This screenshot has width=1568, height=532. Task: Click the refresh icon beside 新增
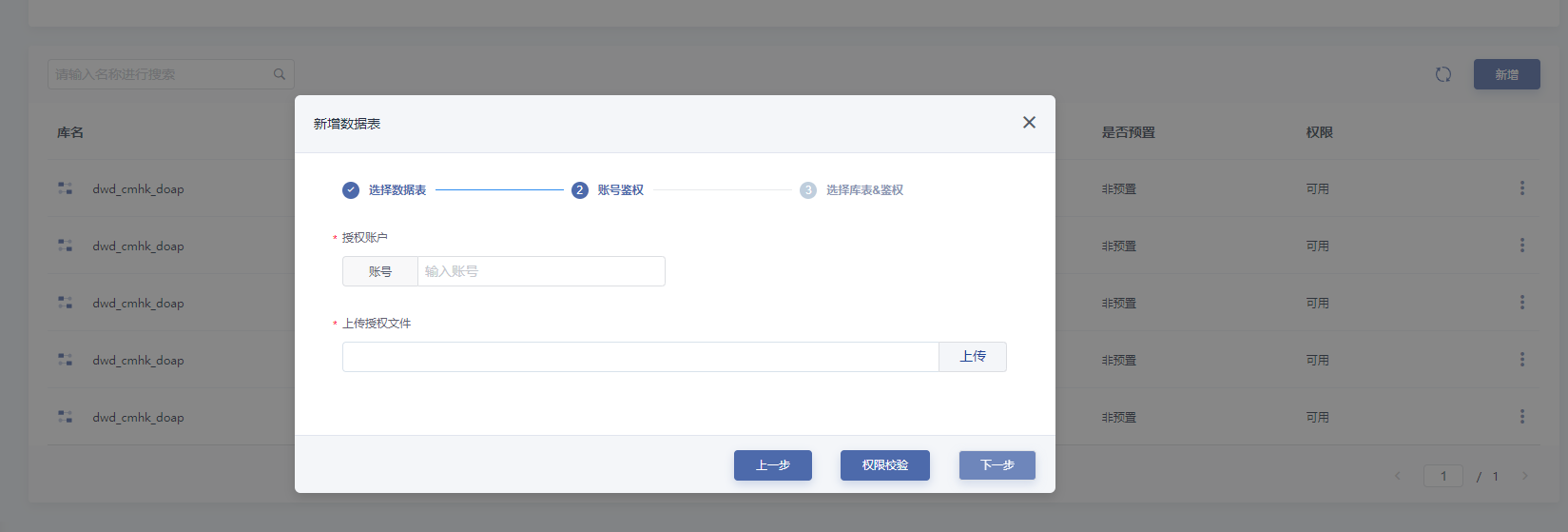click(1443, 74)
